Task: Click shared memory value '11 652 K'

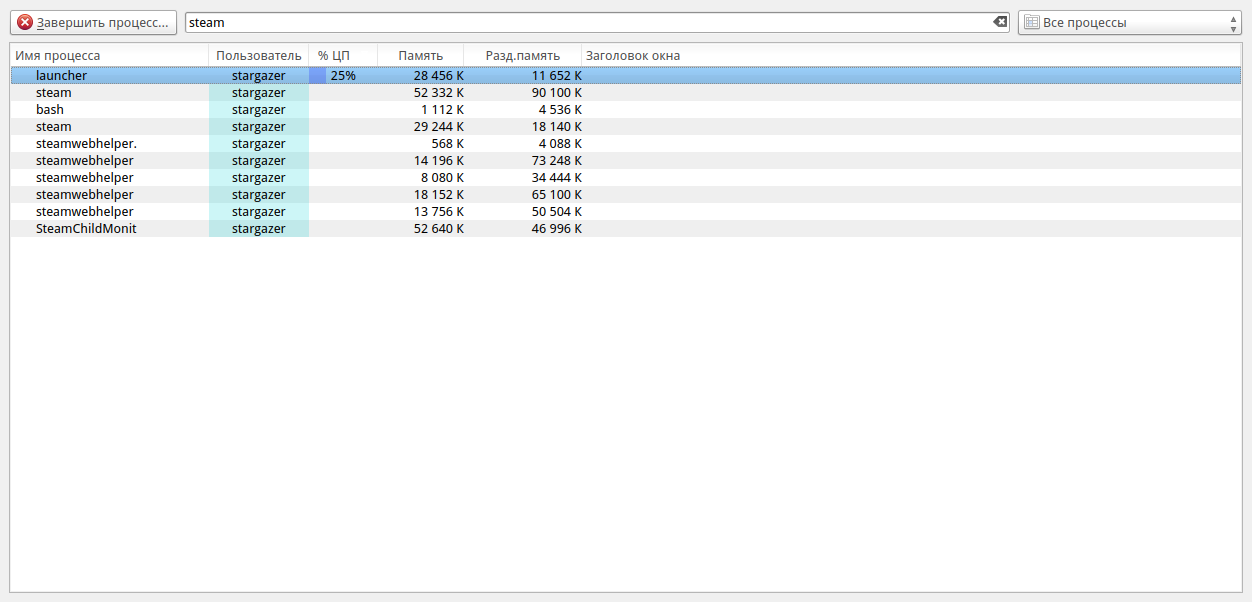Action: pyautogui.click(x=556, y=75)
